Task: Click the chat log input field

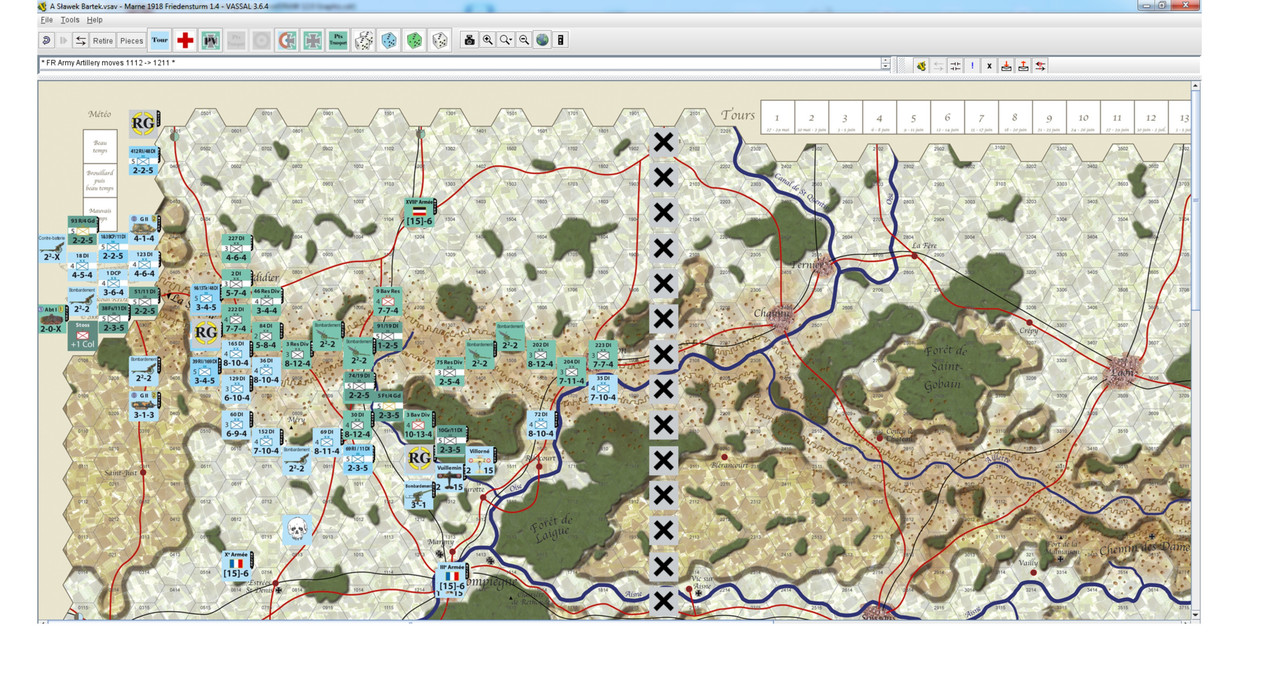Action: point(460,64)
